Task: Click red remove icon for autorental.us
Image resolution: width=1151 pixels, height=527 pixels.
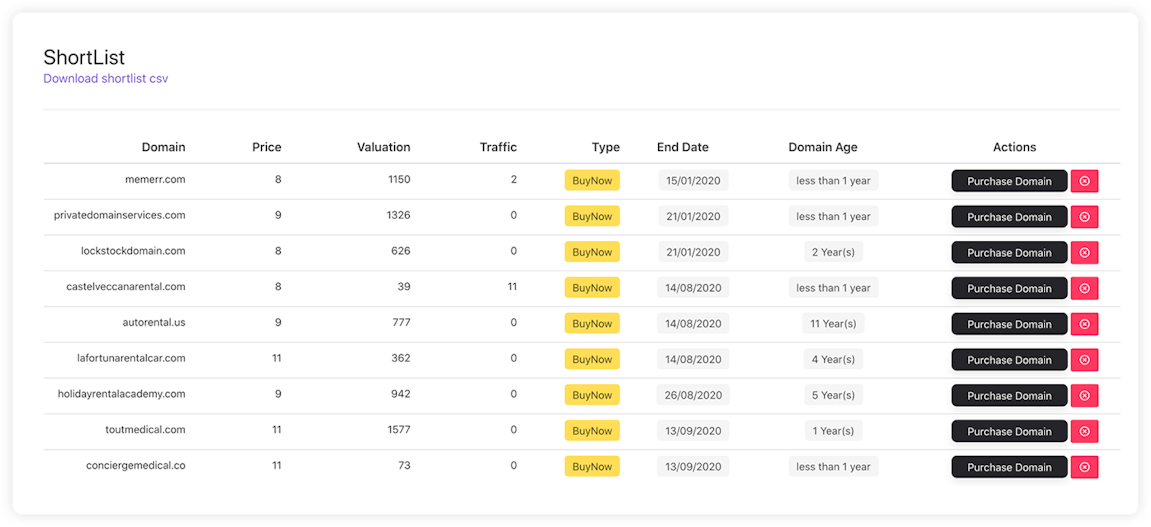Action: pos(1084,324)
